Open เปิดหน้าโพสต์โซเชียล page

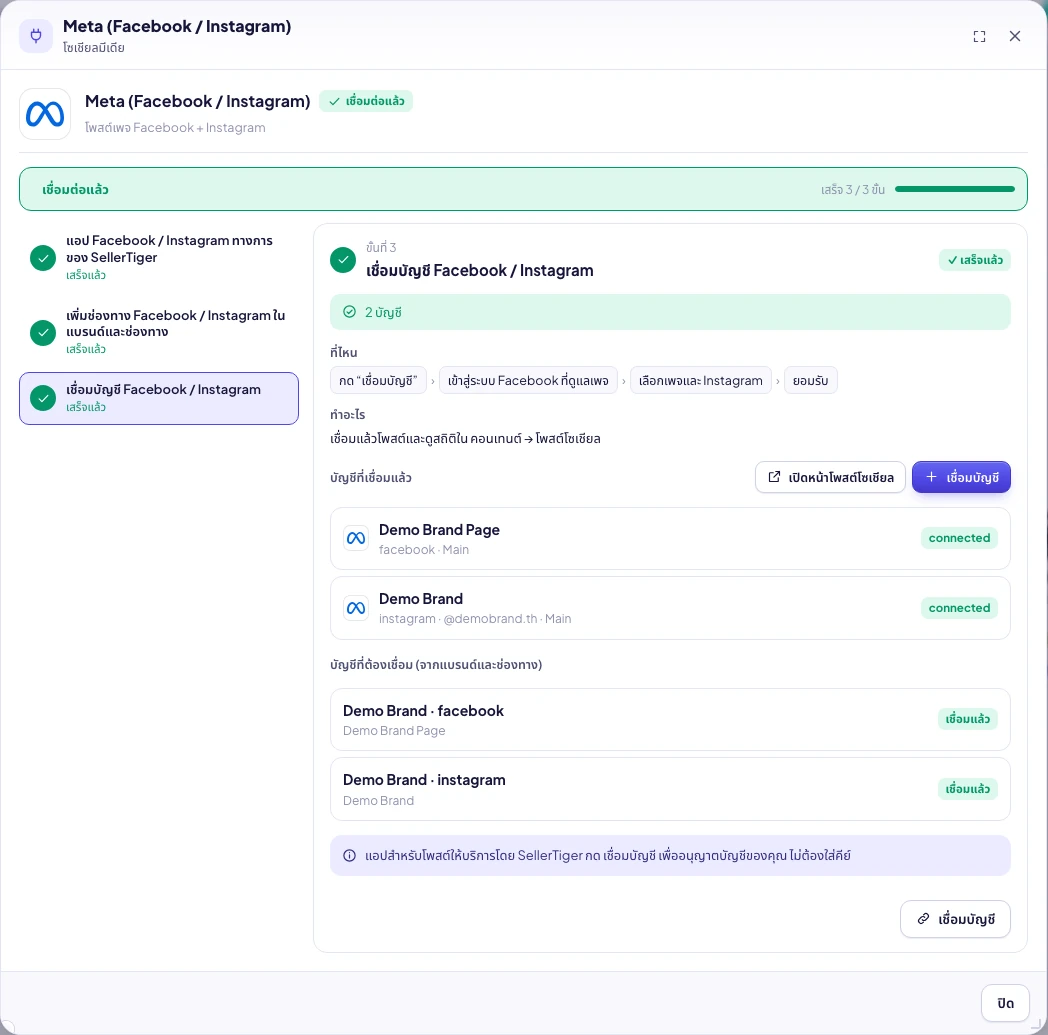(x=830, y=477)
